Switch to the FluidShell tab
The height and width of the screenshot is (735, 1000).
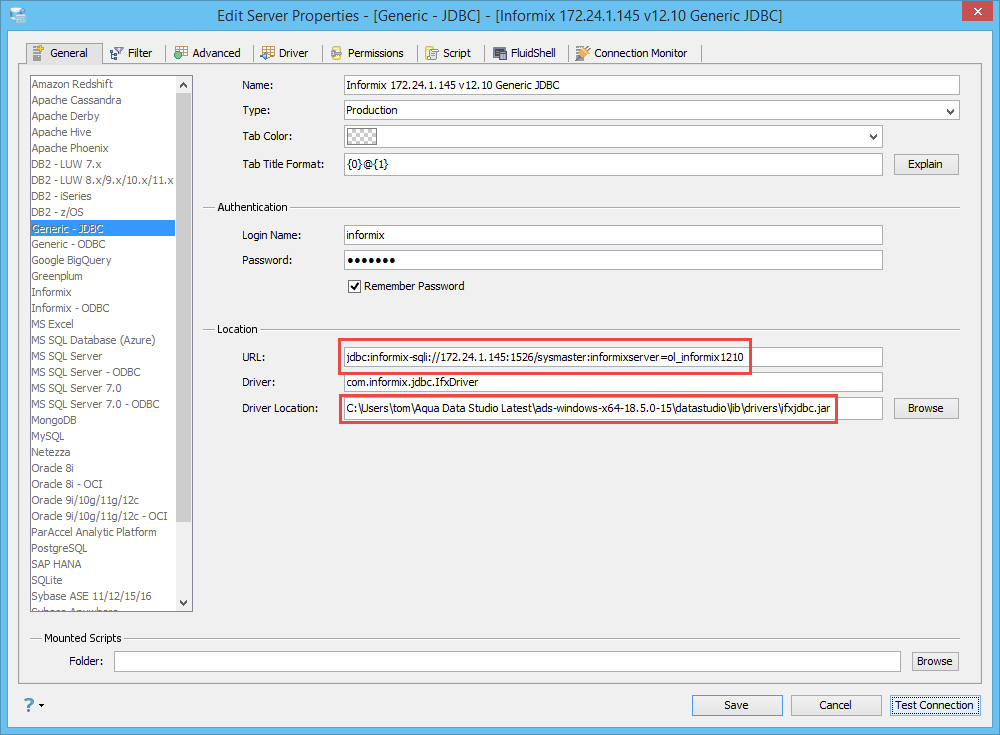(x=524, y=53)
